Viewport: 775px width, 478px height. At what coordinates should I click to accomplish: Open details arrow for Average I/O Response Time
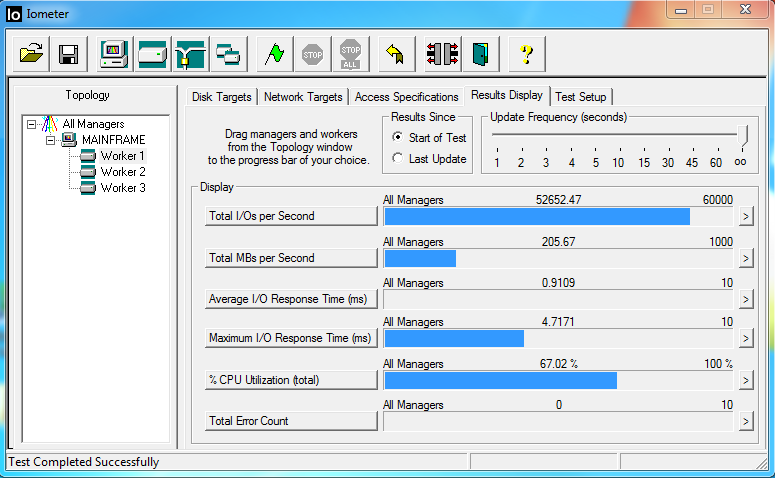746,300
